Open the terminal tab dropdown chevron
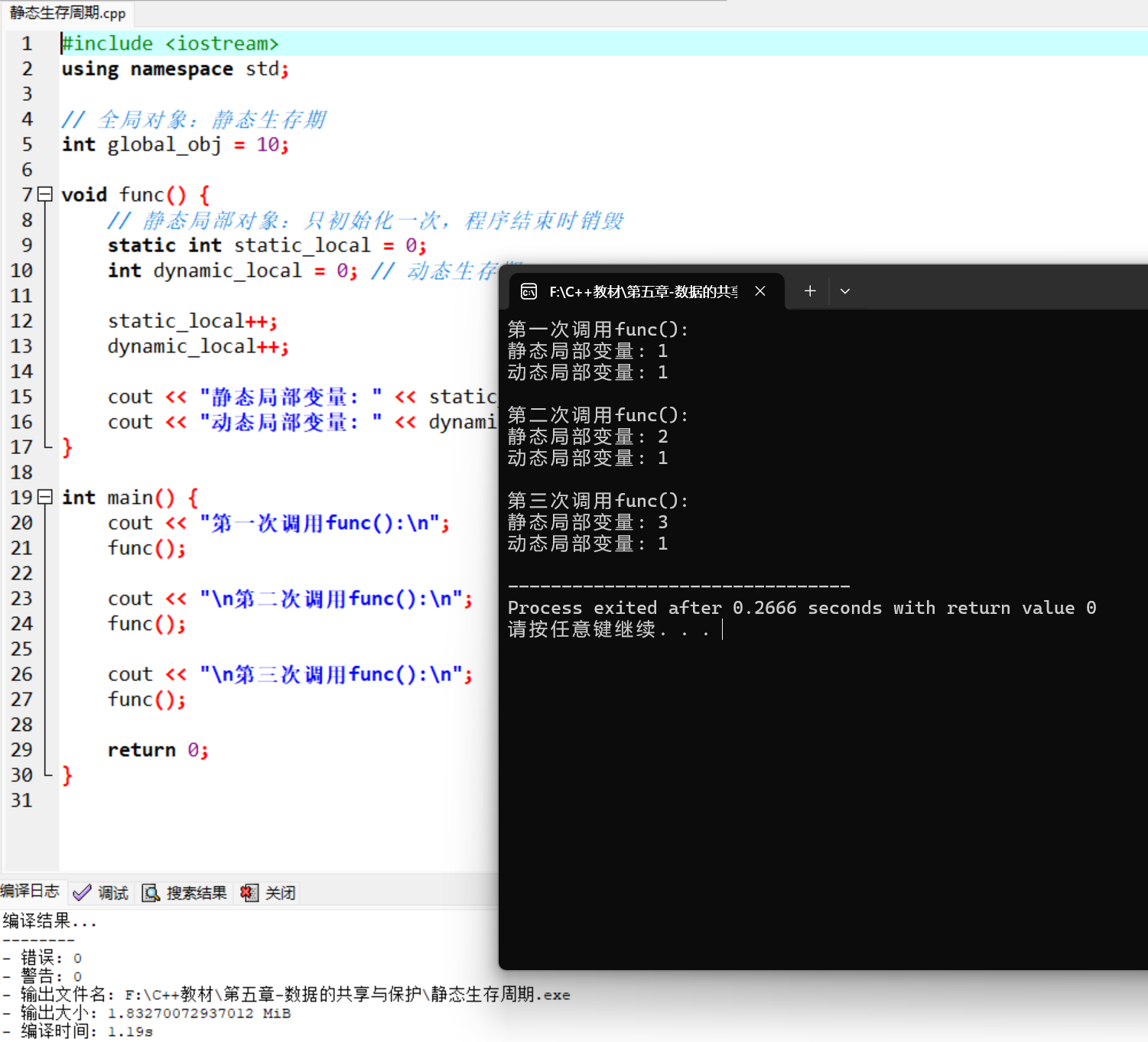Viewport: 1148px width, 1042px height. click(845, 291)
